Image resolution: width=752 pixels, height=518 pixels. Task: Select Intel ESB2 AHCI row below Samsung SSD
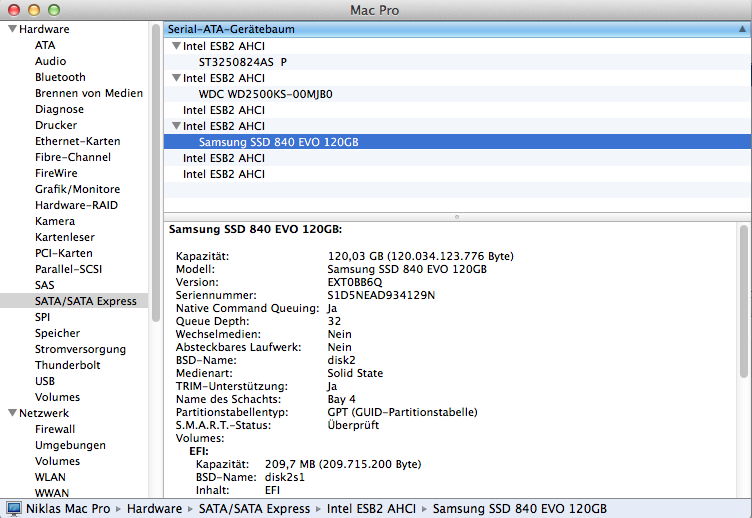click(x=457, y=158)
